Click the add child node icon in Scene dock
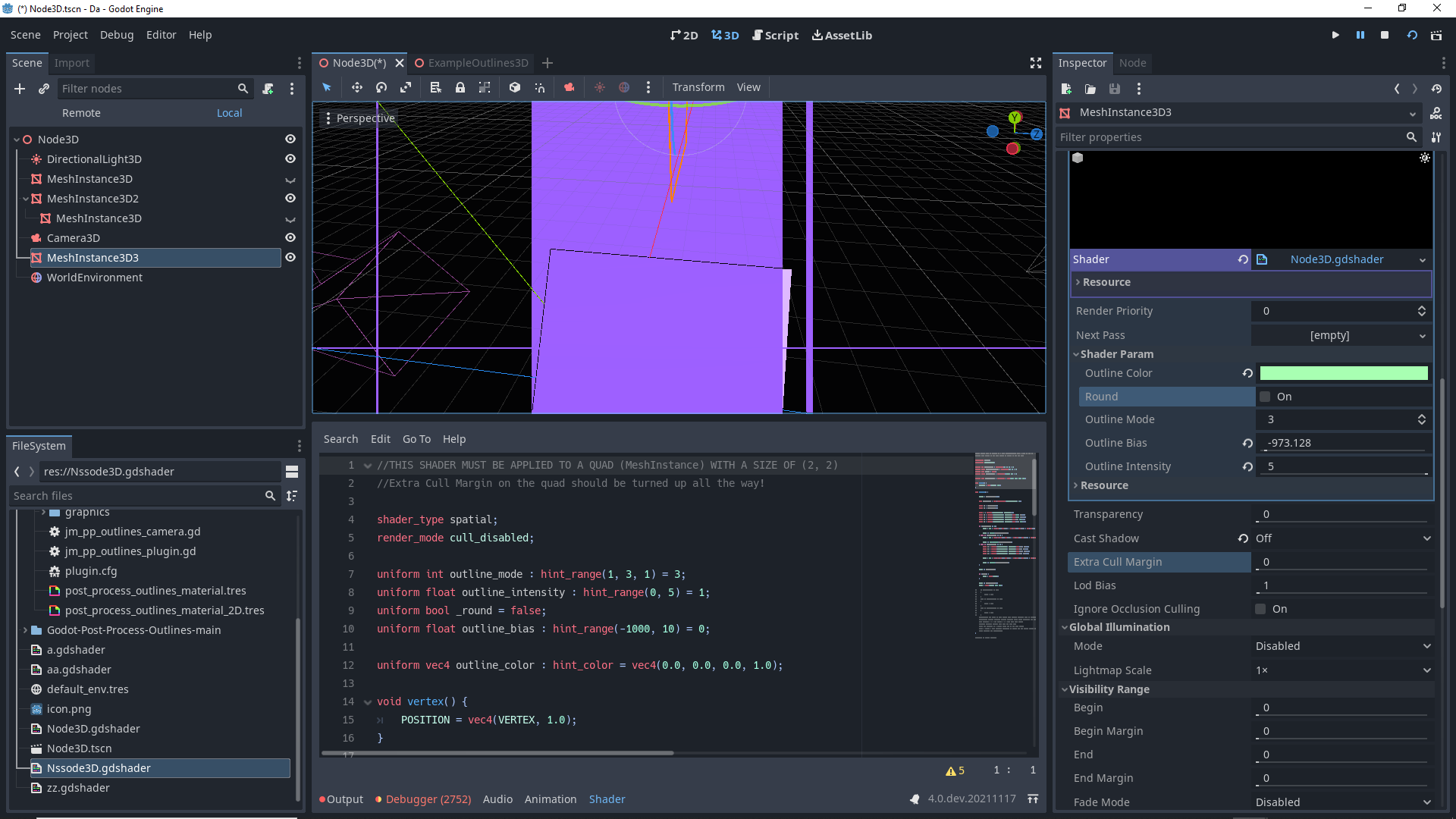Viewport: 1456px width, 819px height. click(x=20, y=89)
